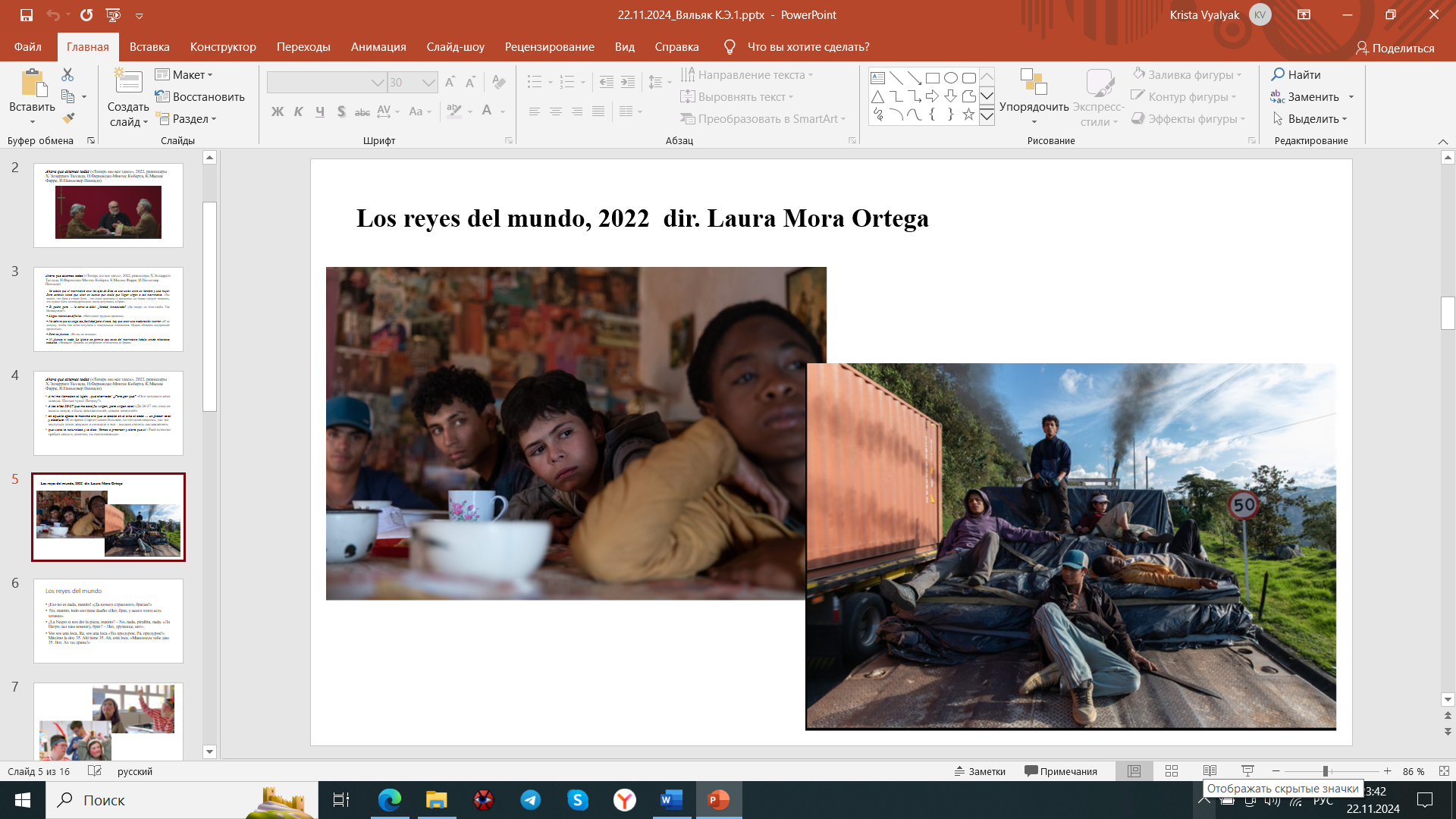
Task: Align the text to the left
Action: (535, 111)
